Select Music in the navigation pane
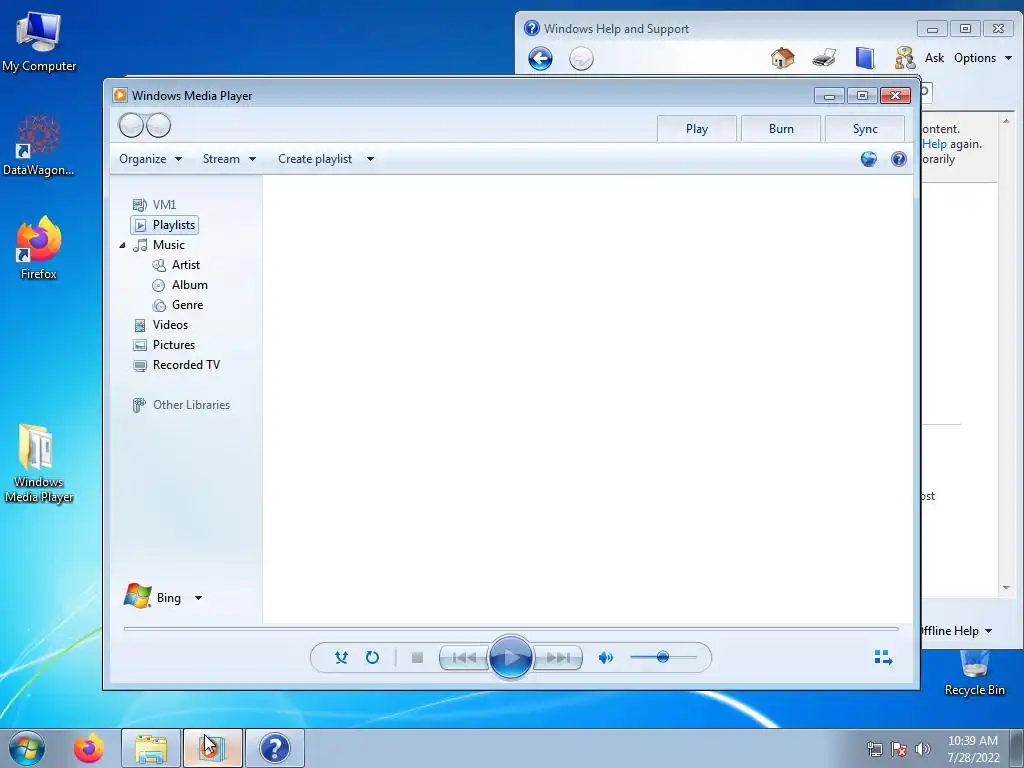Viewport: 1024px width, 768px height. click(x=159, y=245)
